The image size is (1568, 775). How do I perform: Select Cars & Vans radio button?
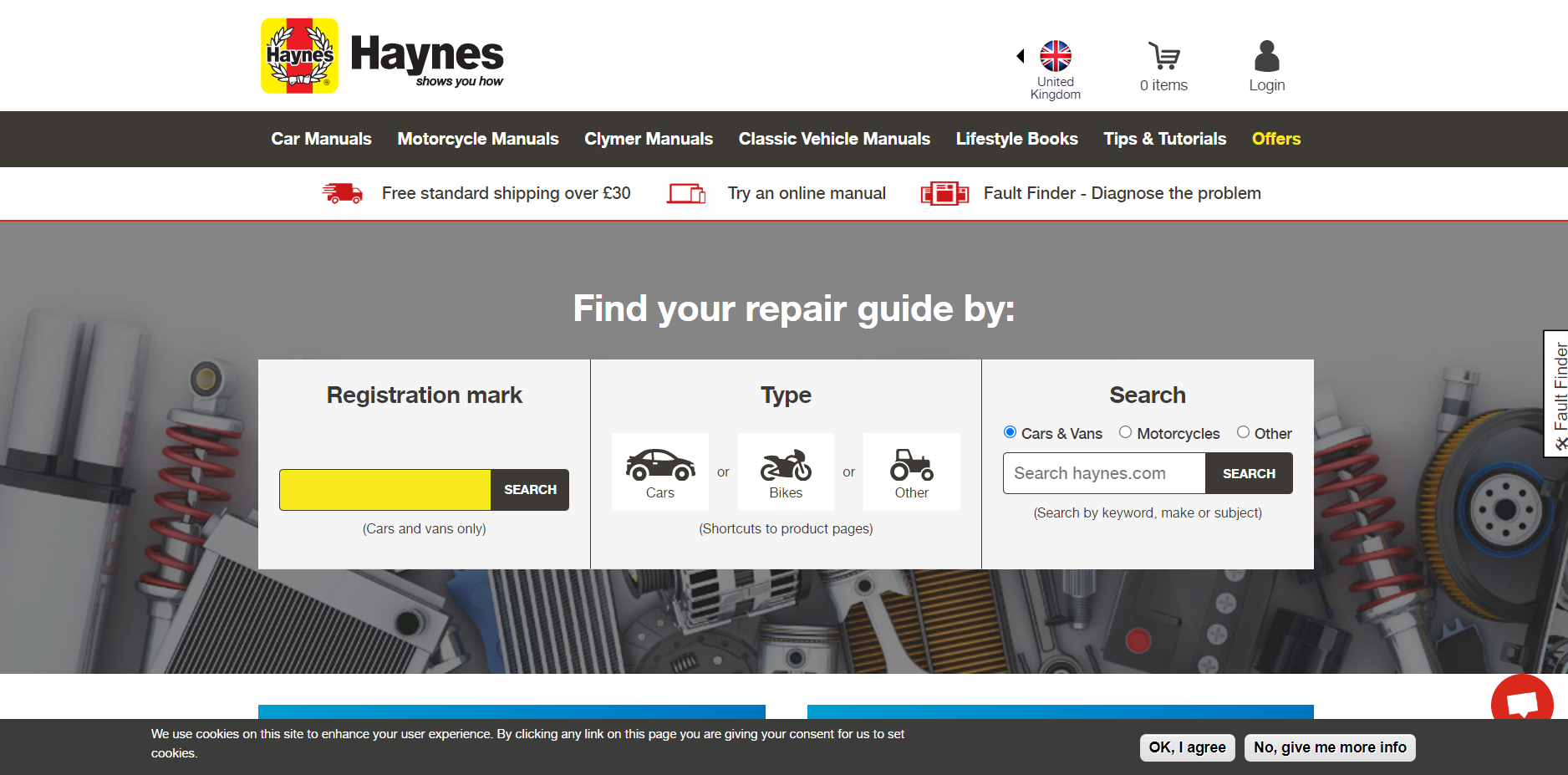tap(1010, 432)
